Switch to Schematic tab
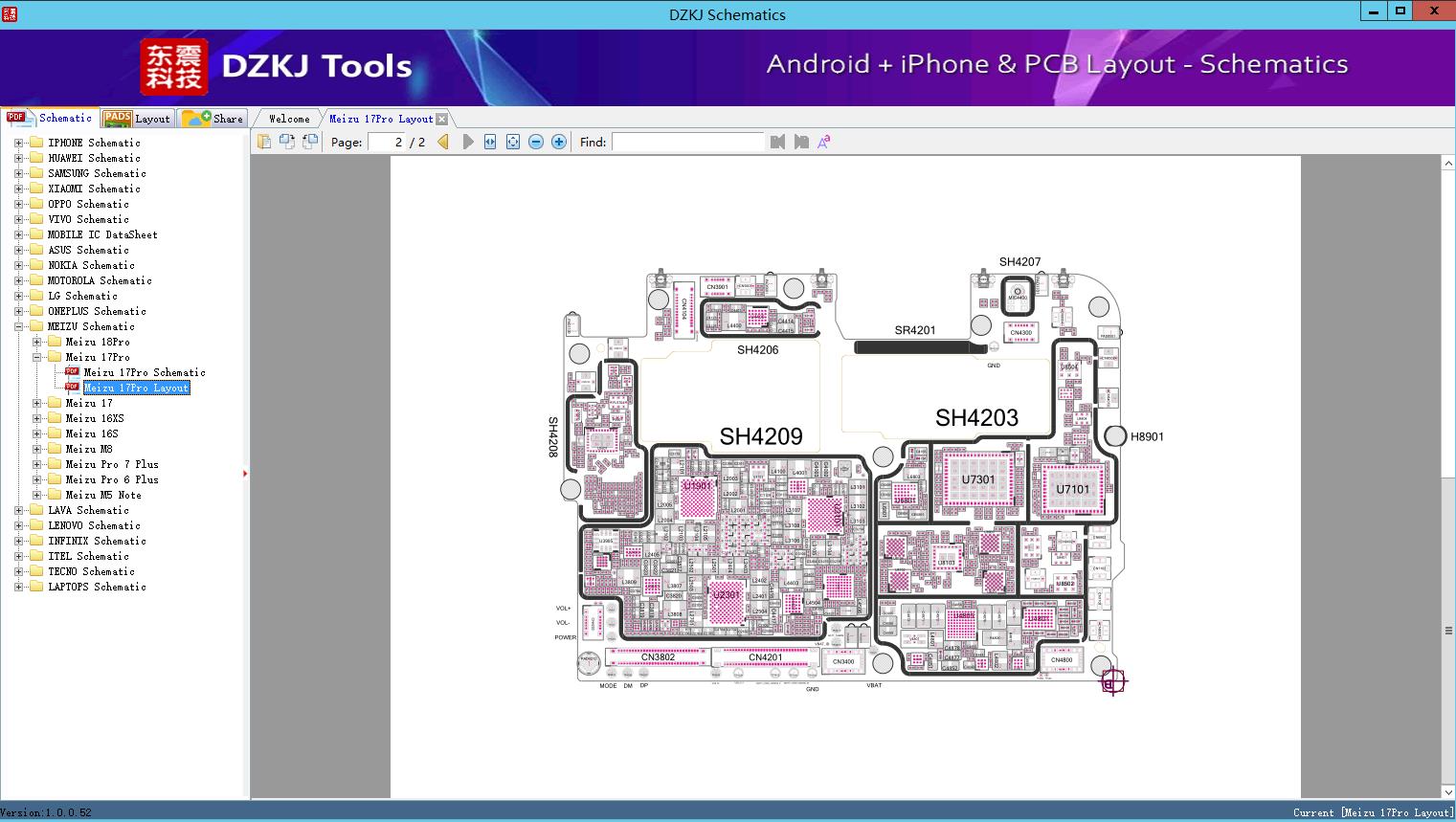 point(50,118)
